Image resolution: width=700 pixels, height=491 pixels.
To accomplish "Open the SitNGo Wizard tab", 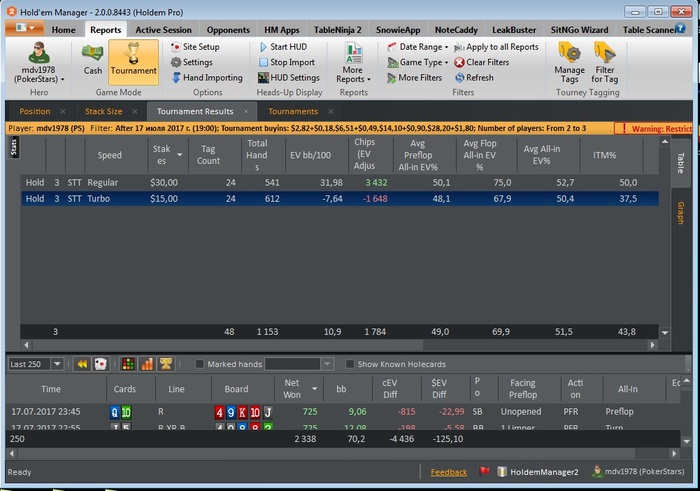I will tap(579, 30).
